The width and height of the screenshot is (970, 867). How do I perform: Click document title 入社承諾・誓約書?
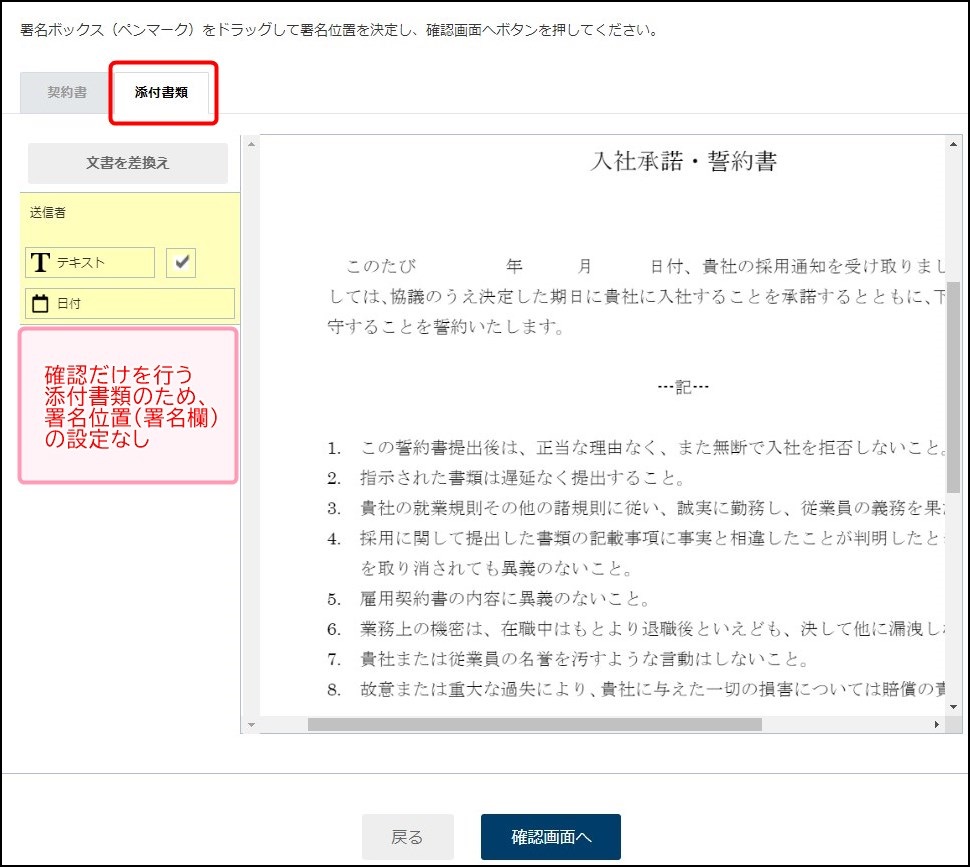[x=684, y=161]
